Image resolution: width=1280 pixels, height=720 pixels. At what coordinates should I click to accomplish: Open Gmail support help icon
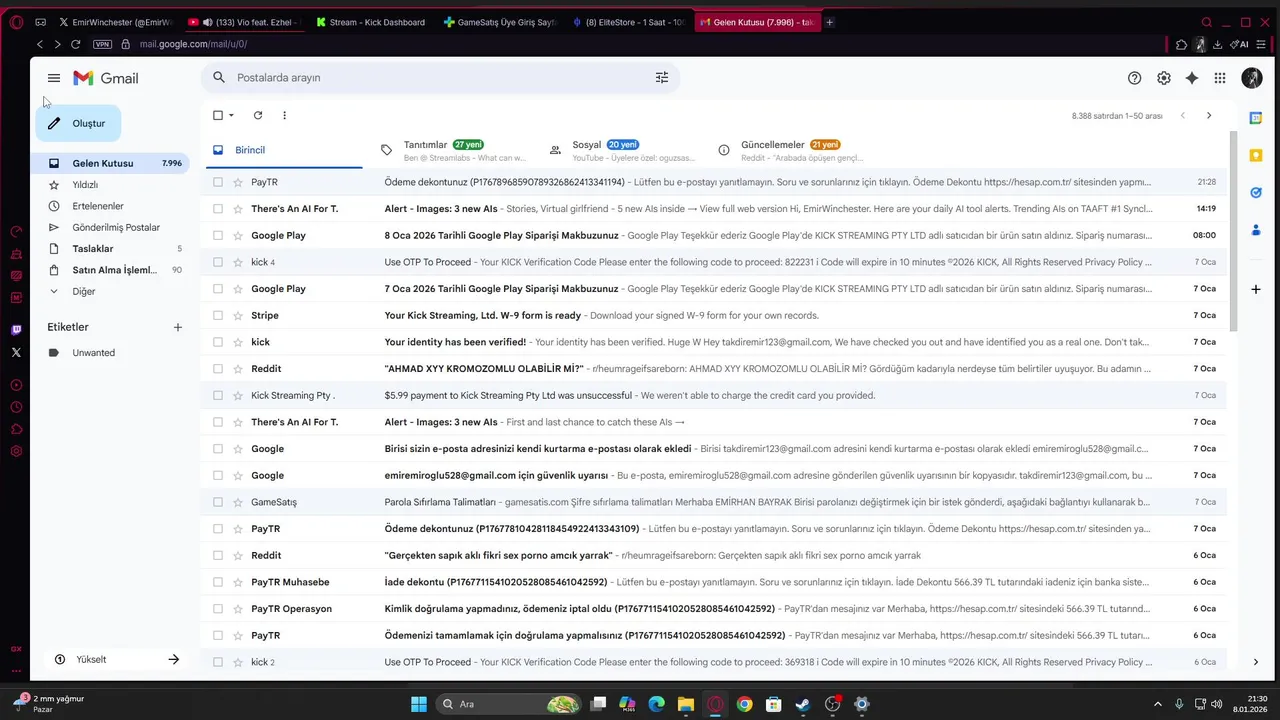[x=1134, y=78]
